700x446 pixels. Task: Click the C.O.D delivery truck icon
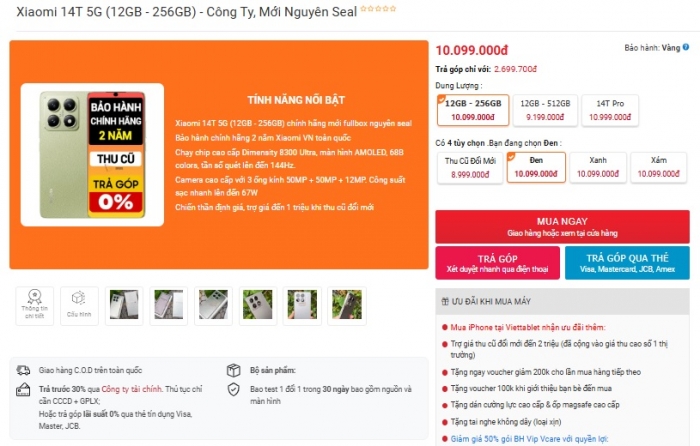click(x=23, y=370)
